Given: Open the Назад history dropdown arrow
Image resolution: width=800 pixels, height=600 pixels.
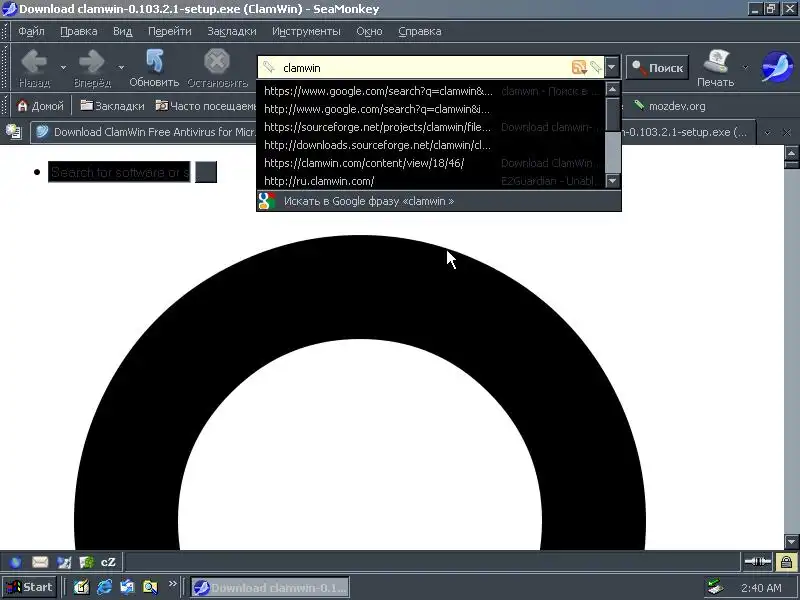Looking at the screenshot, I should coord(63,67).
